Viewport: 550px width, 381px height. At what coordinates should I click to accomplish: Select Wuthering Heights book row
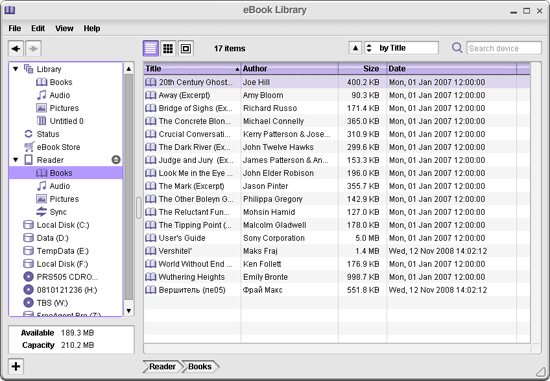tap(337, 277)
